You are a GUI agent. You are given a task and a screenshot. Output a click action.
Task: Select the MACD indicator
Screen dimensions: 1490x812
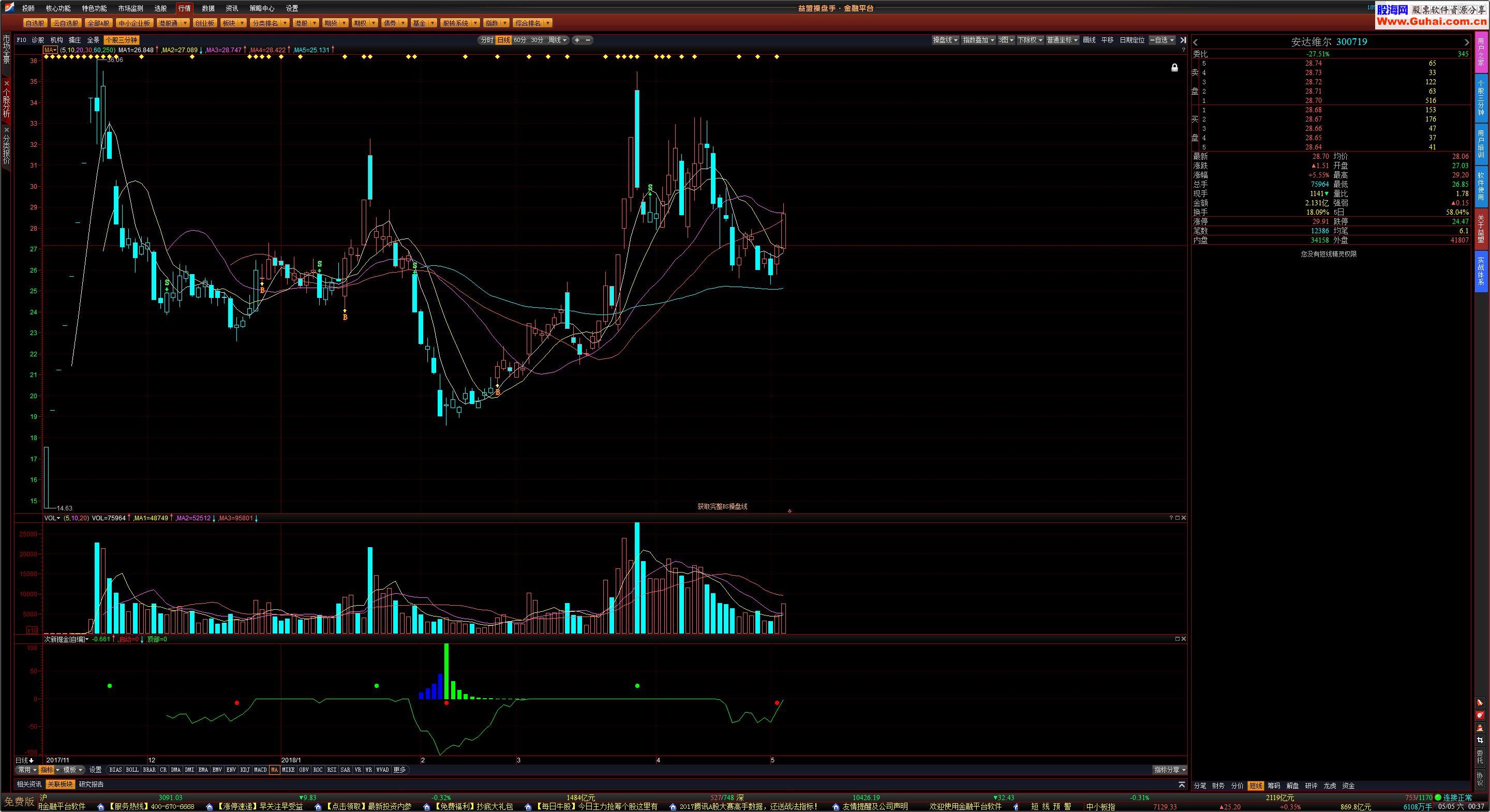(x=260, y=770)
